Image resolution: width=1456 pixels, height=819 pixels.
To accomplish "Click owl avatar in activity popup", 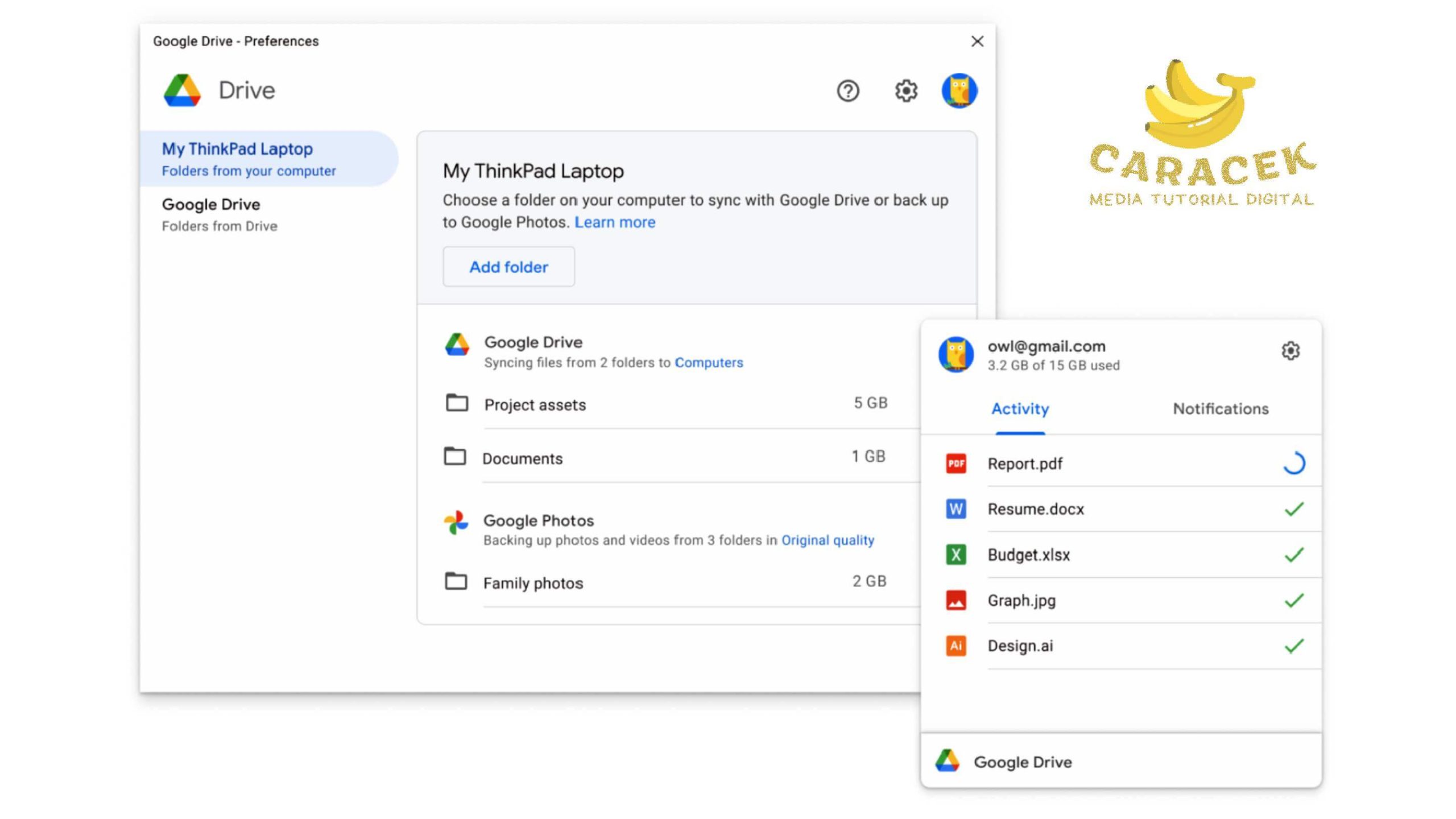I will [x=955, y=354].
